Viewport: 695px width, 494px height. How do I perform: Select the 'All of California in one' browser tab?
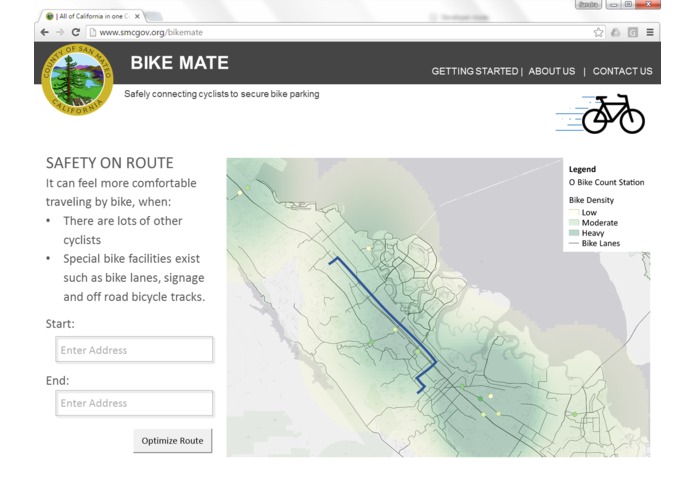pos(93,16)
